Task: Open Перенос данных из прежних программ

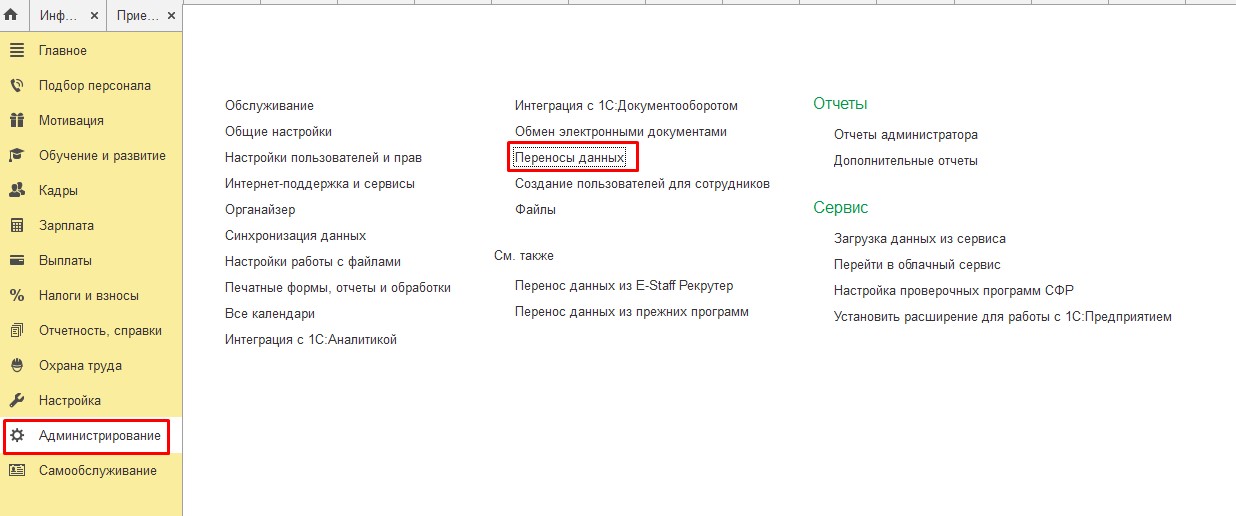Action: click(632, 312)
